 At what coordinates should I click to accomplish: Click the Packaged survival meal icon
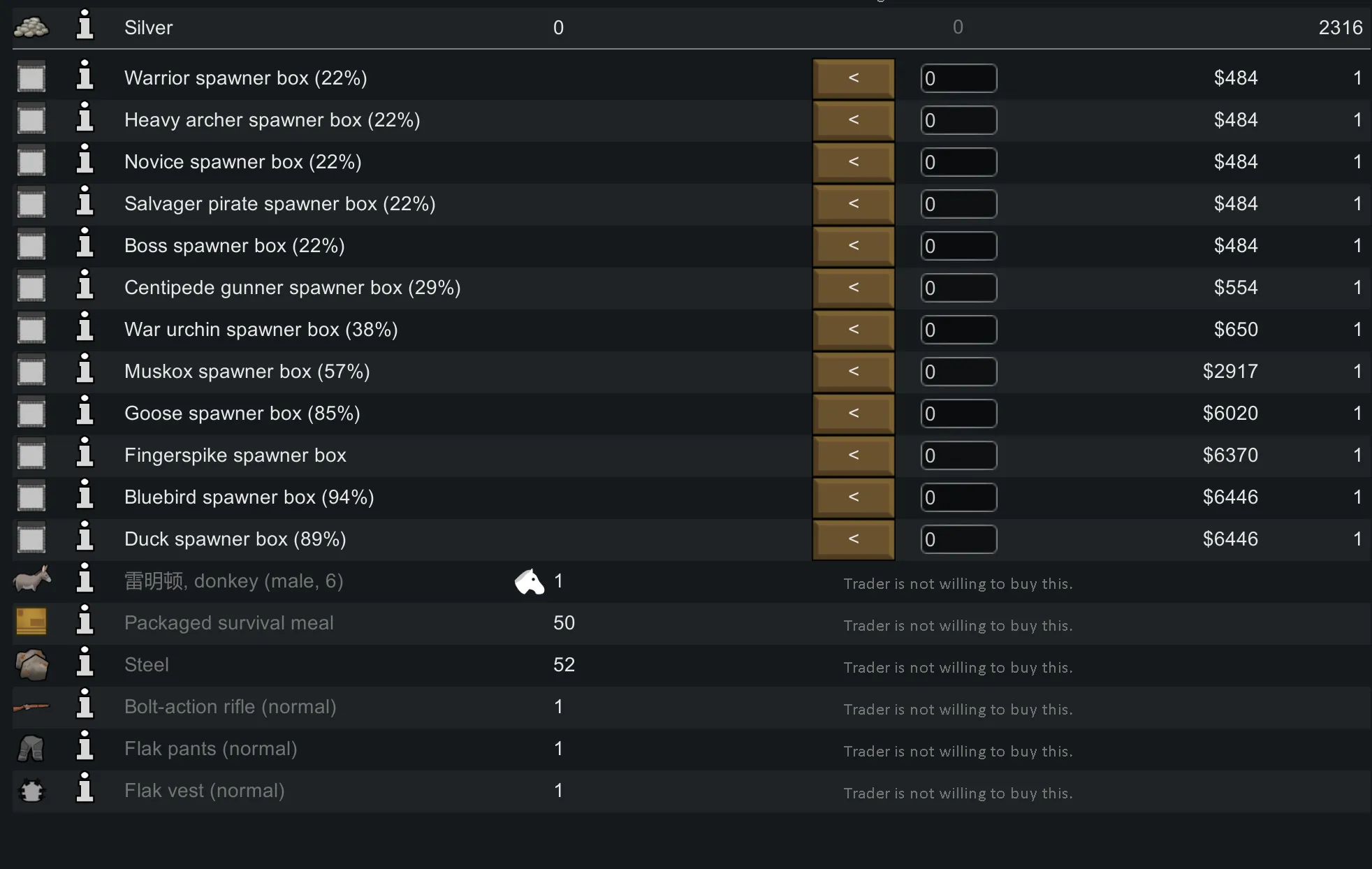(31, 622)
